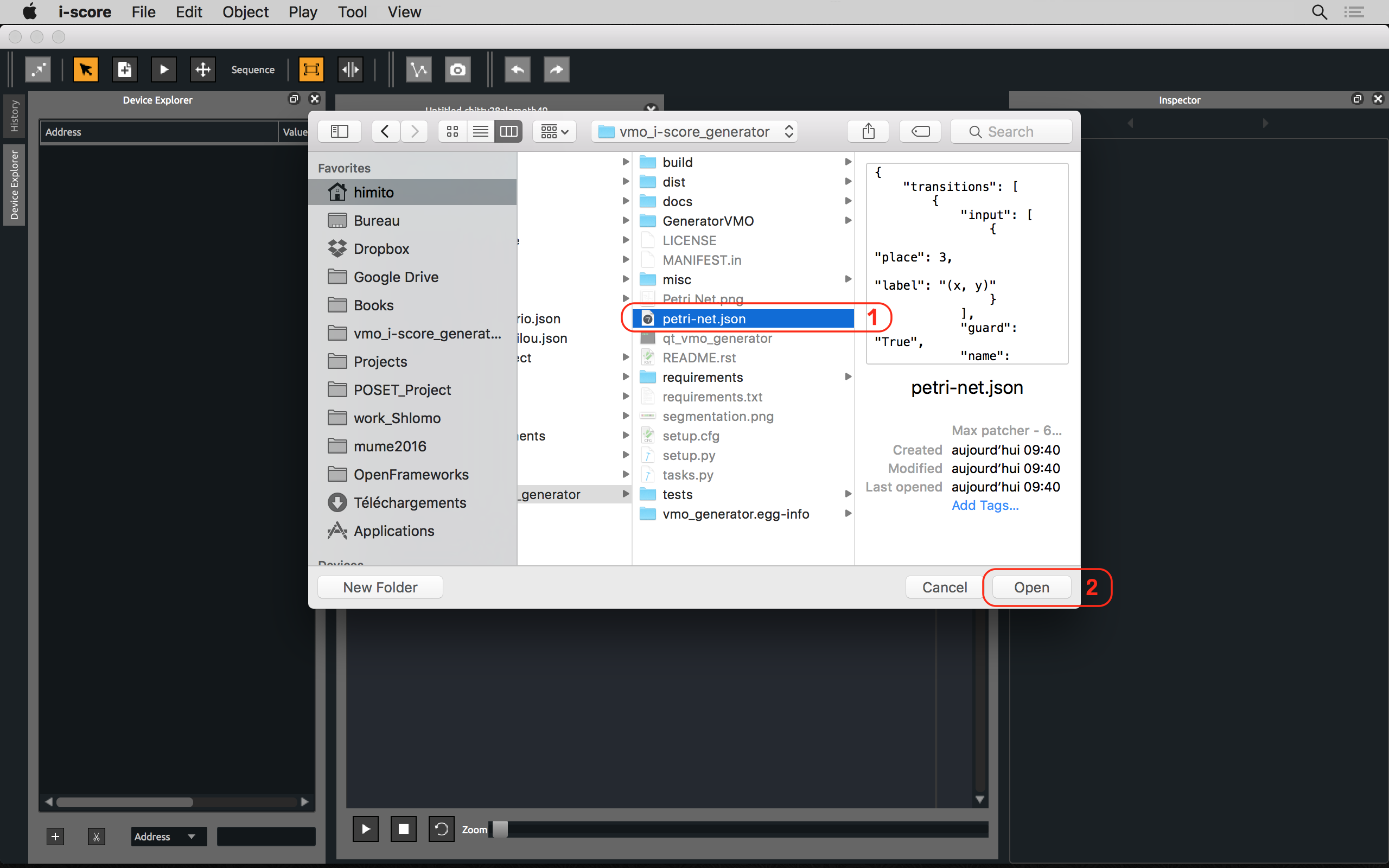1389x868 pixels.
Task: Click the New Folder button
Action: [x=380, y=586]
